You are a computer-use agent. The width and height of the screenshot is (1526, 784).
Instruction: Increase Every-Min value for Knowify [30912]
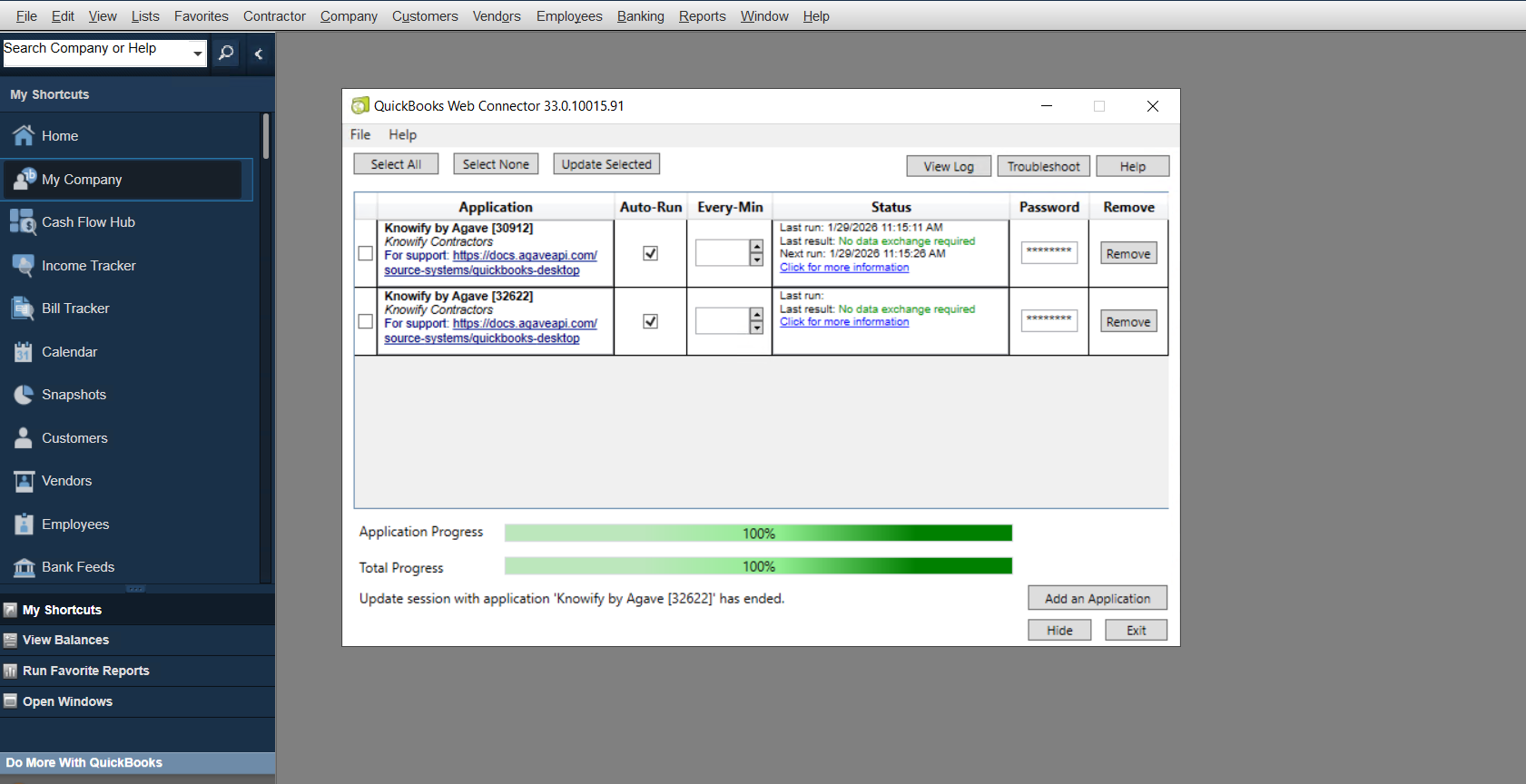756,247
